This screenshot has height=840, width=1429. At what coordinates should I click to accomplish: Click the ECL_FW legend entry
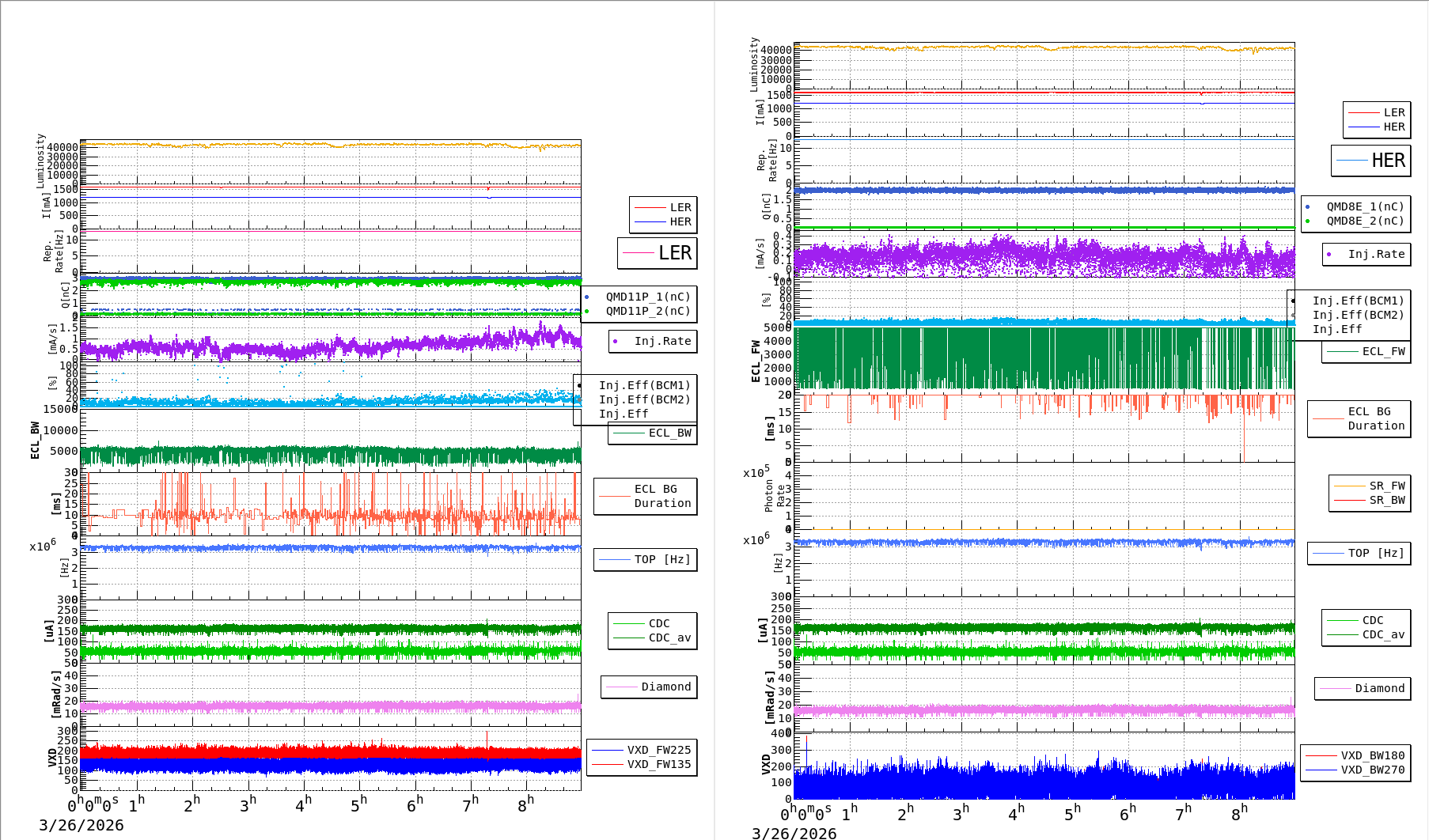pyautogui.click(x=1382, y=352)
